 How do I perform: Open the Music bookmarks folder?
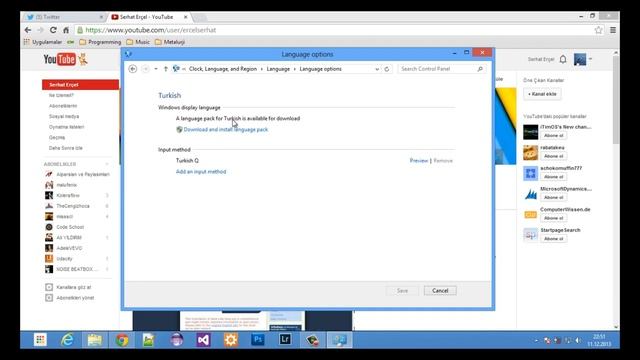[138, 42]
